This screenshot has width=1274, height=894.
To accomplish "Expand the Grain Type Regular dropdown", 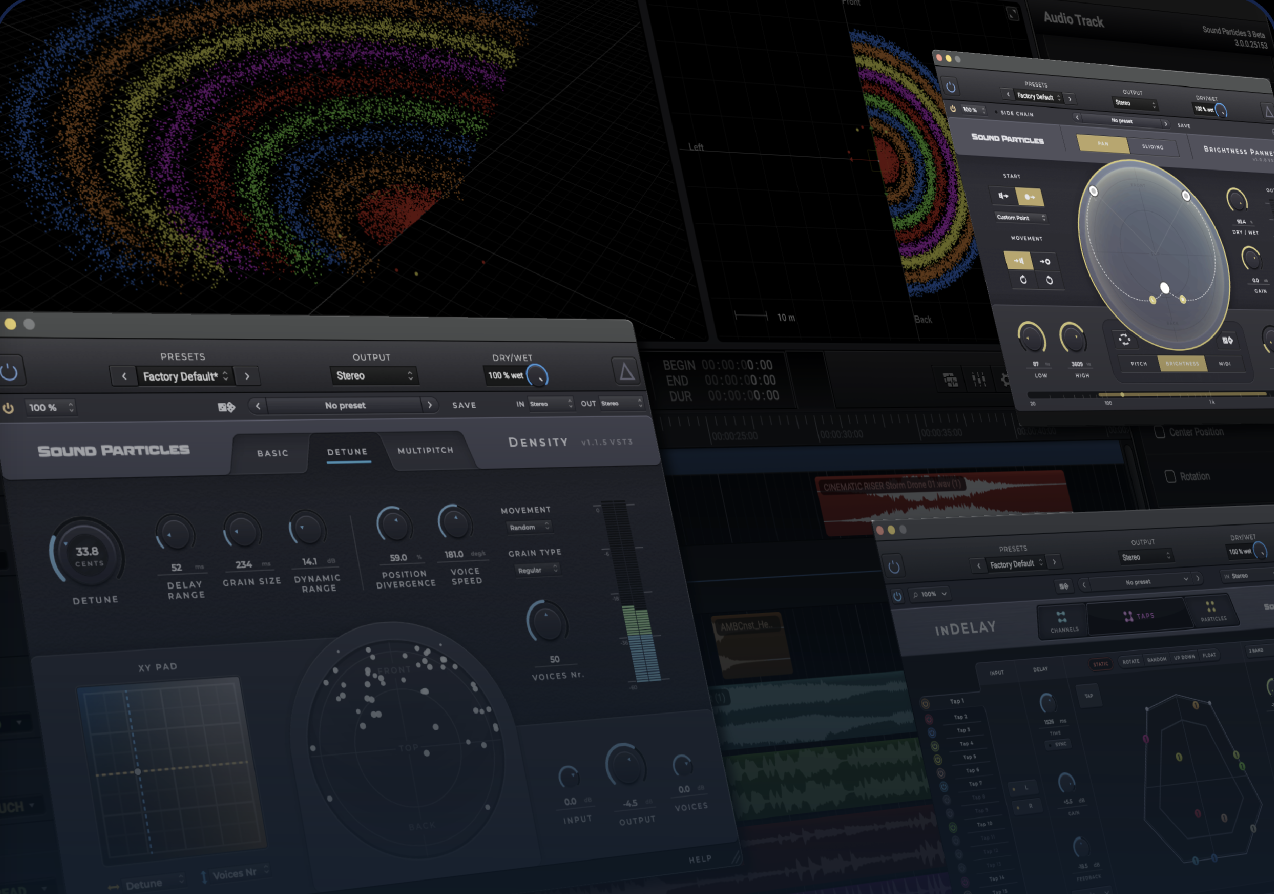I will click(x=536, y=570).
